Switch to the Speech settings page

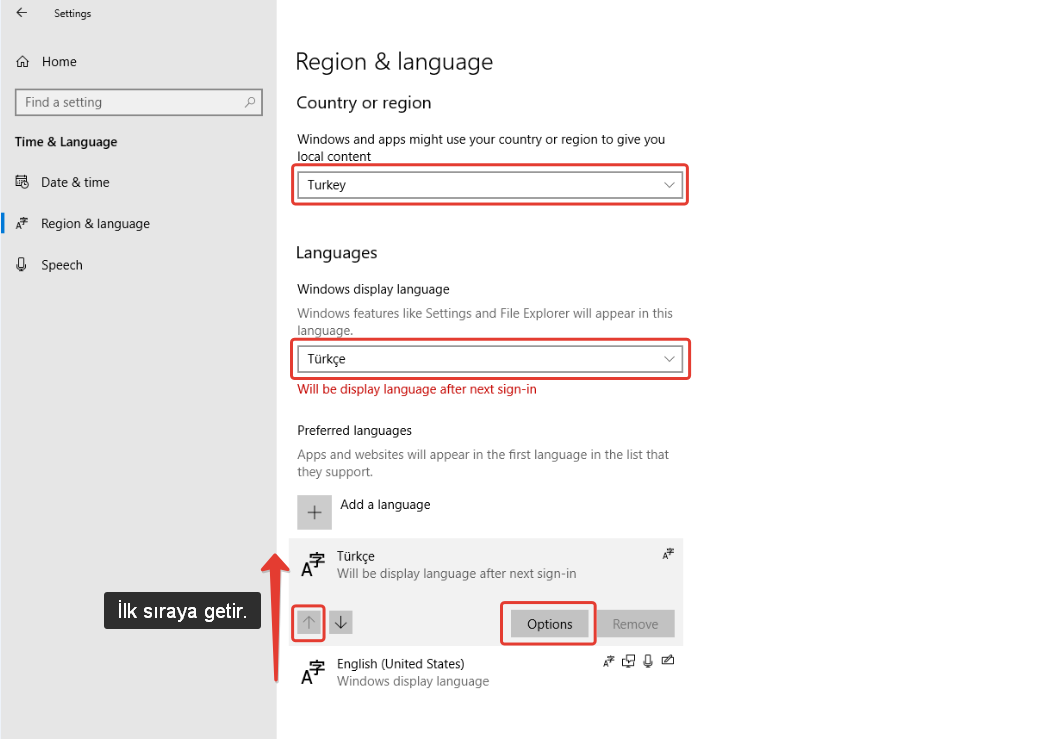click(x=62, y=265)
